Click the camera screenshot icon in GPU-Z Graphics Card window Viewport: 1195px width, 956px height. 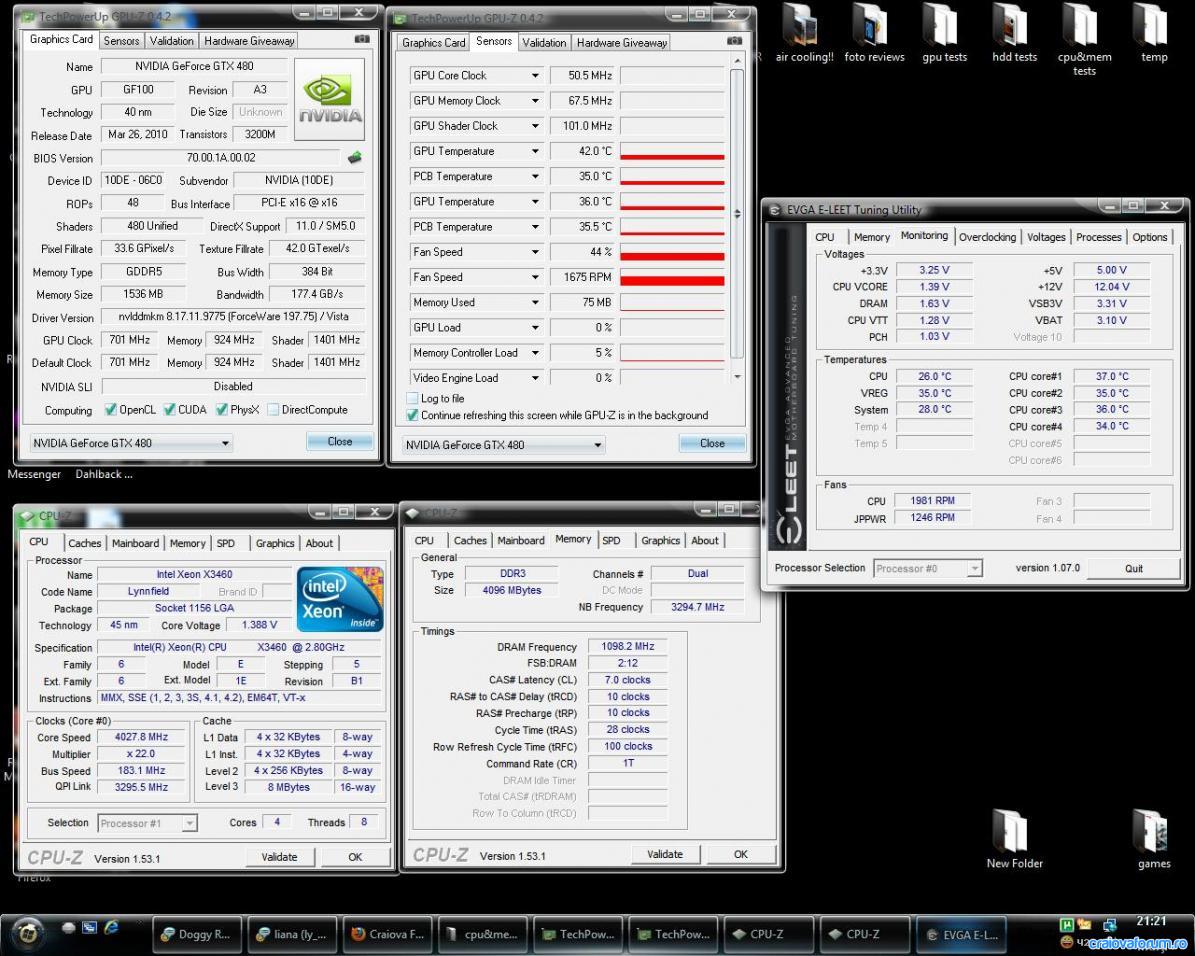coord(362,39)
